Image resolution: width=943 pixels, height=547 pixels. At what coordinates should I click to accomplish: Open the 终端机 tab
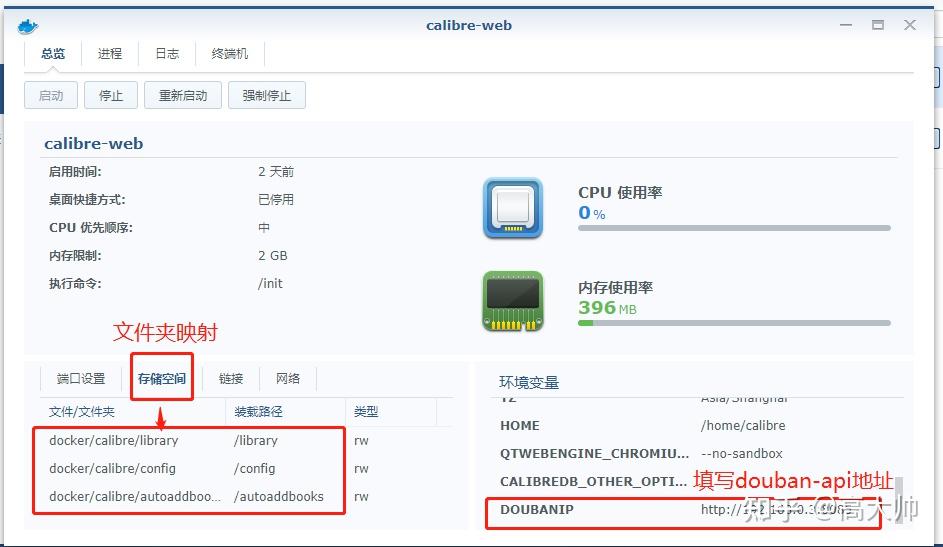tap(230, 53)
